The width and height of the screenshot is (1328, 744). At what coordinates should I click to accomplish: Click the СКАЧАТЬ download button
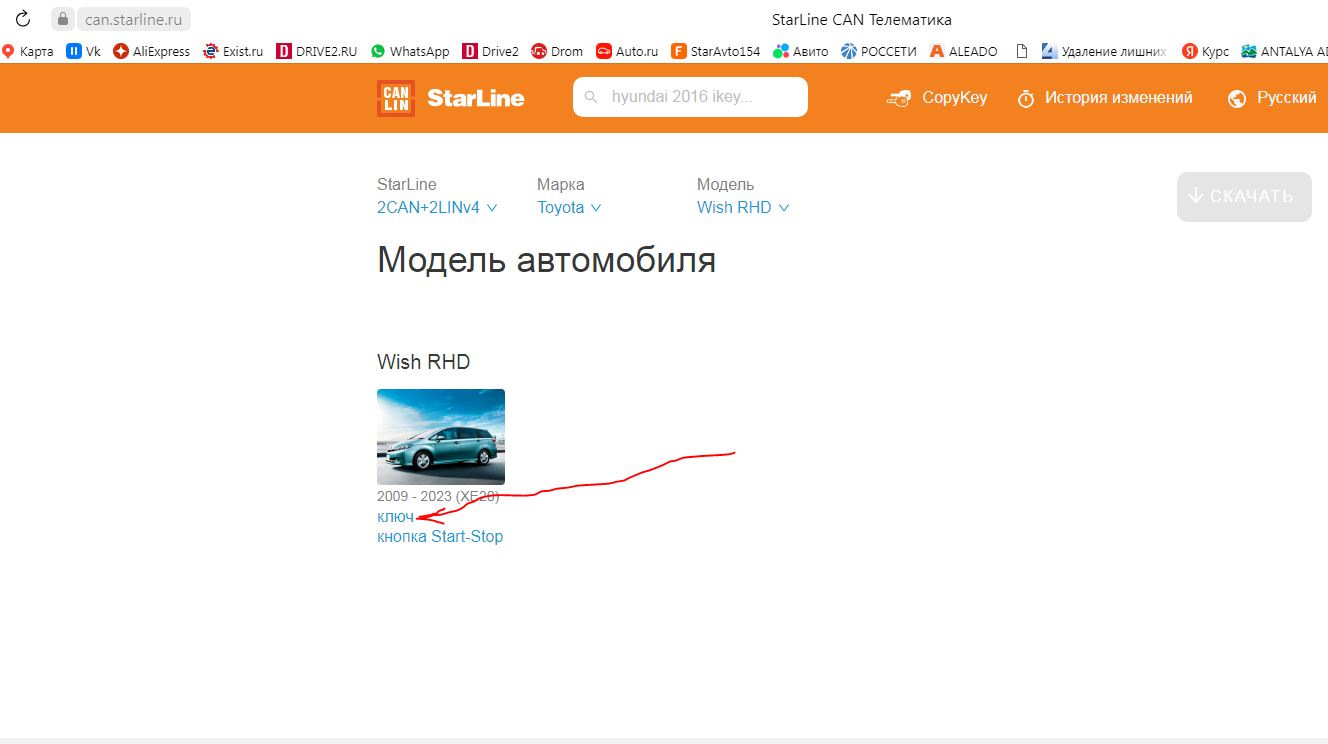pos(1244,196)
